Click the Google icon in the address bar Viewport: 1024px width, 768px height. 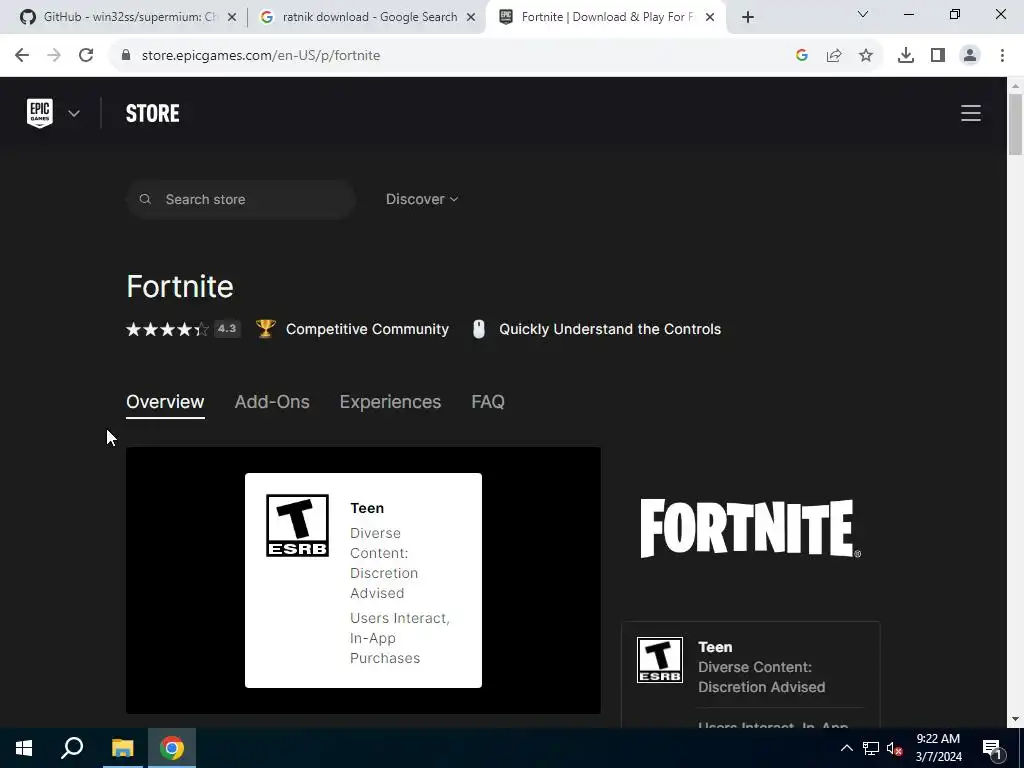[802, 56]
